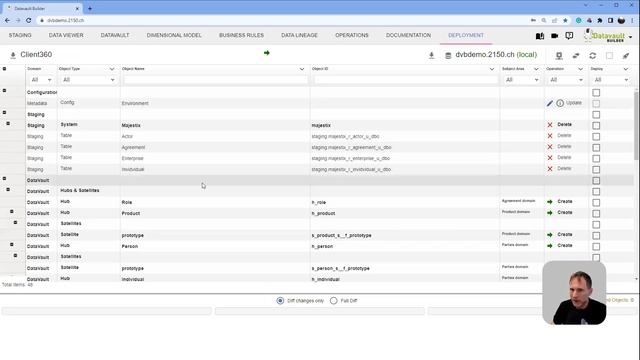
Task: Open the Subject Area filter All dropdown
Action: coord(521,80)
